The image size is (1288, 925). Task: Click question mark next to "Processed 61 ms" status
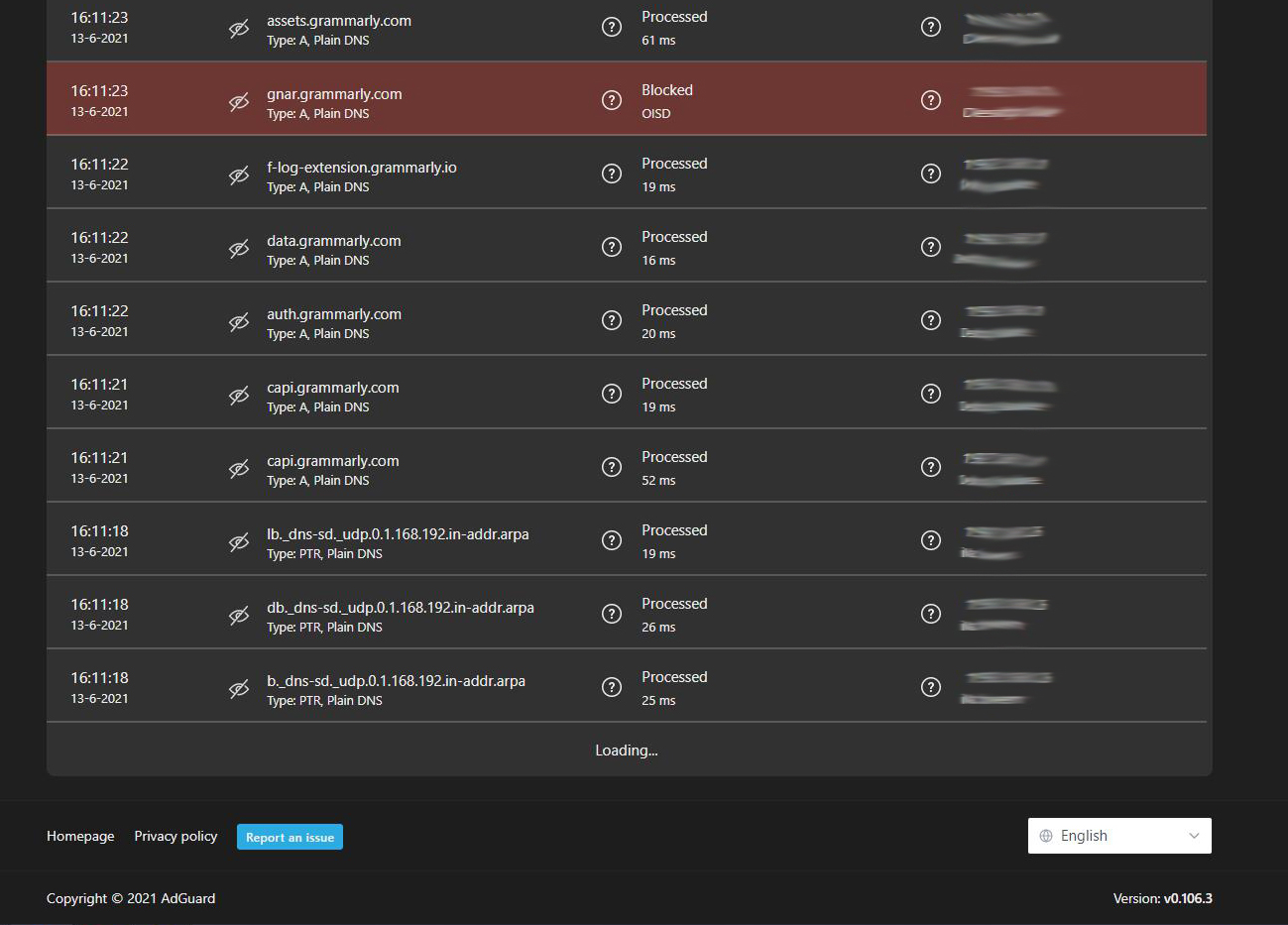[x=611, y=27]
